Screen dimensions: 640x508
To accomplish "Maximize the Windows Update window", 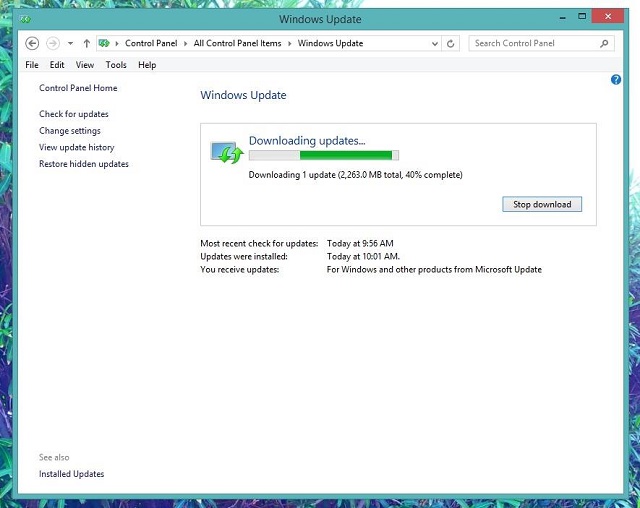I will [582, 16].
